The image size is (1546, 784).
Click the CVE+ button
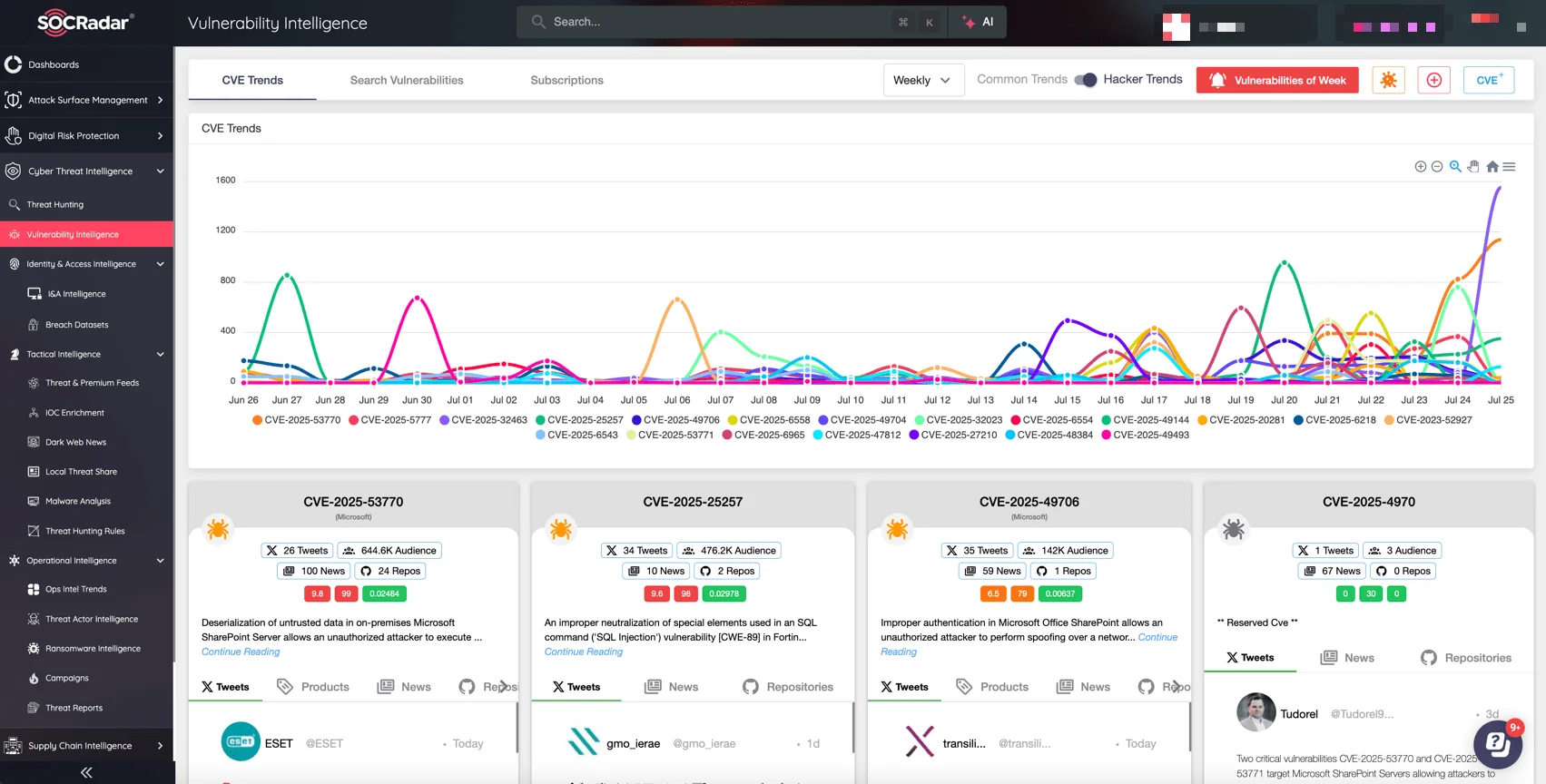[1489, 80]
